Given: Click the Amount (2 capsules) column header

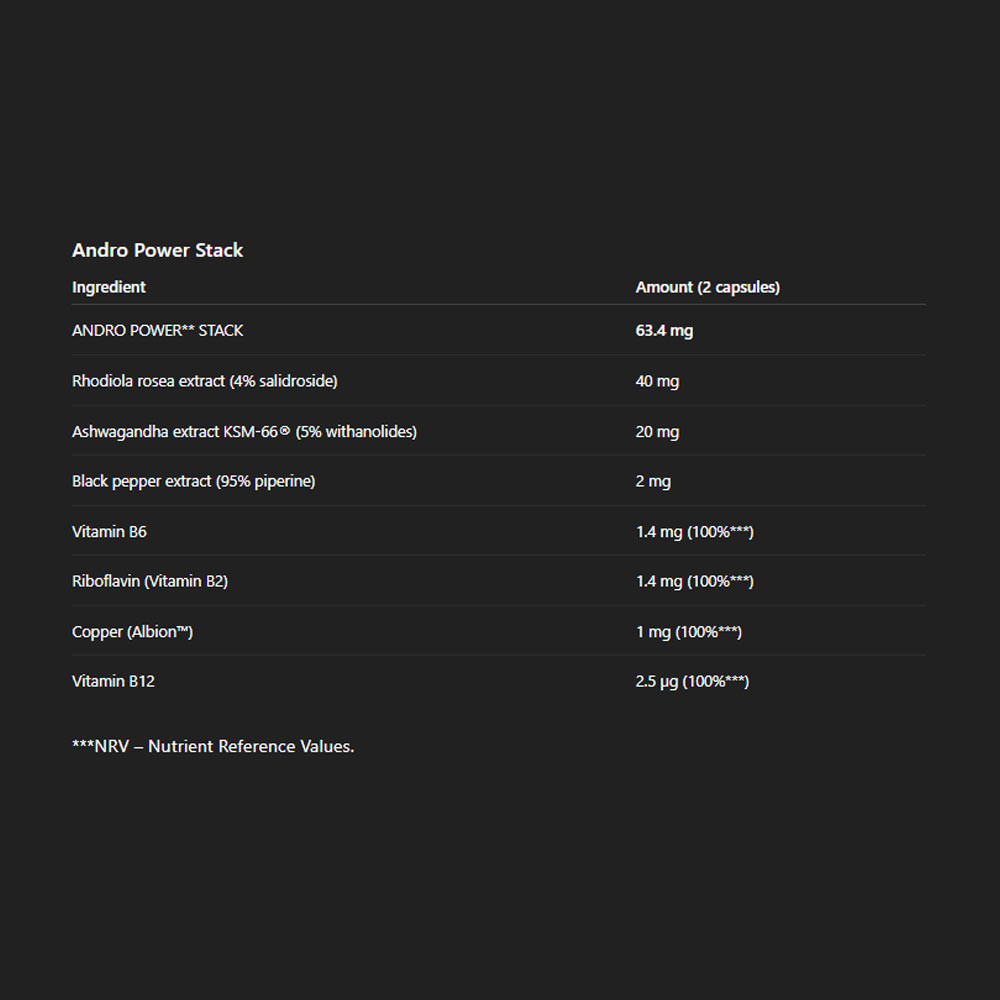Looking at the screenshot, I should pos(707,288).
